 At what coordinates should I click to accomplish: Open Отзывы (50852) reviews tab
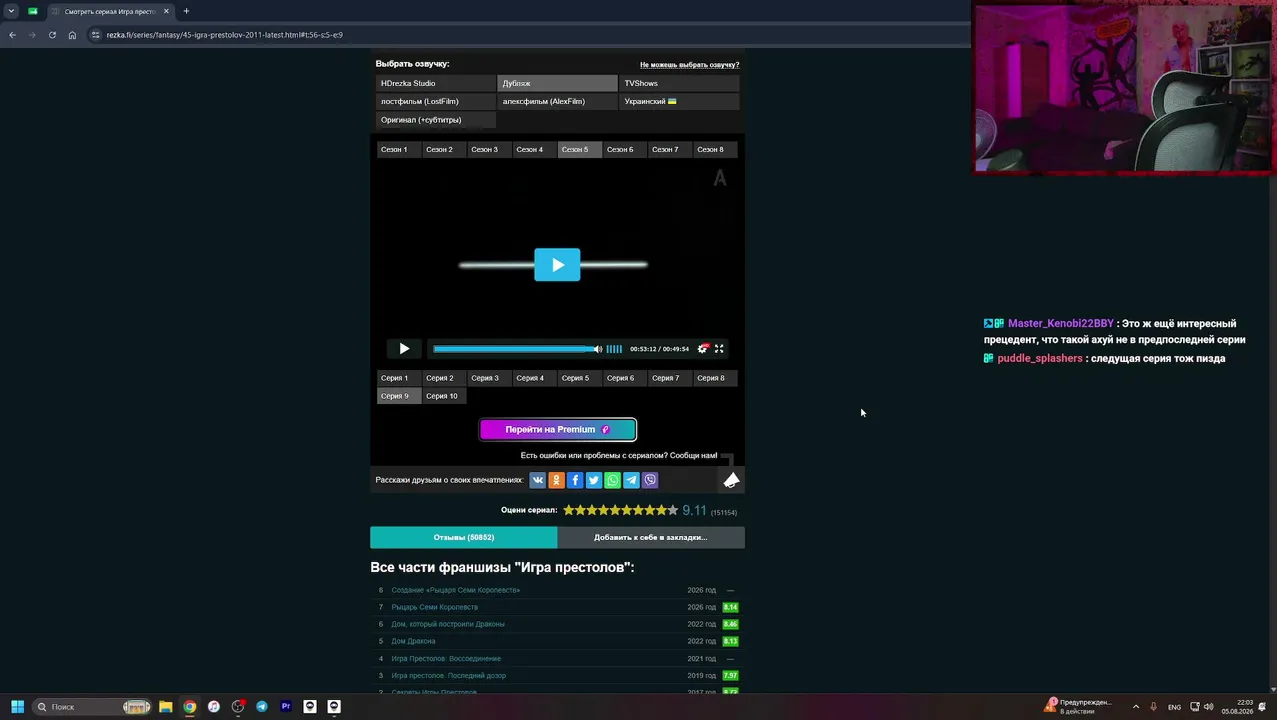(x=463, y=537)
